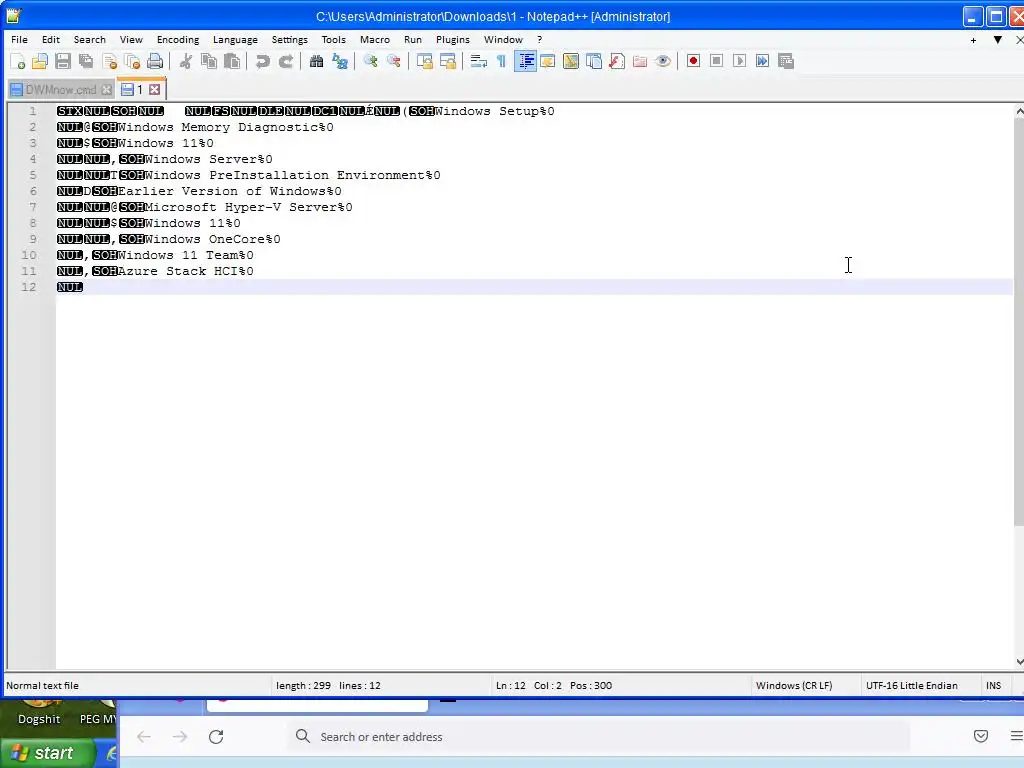
Task: Click the browser Pocket save icon
Action: [x=981, y=737]
